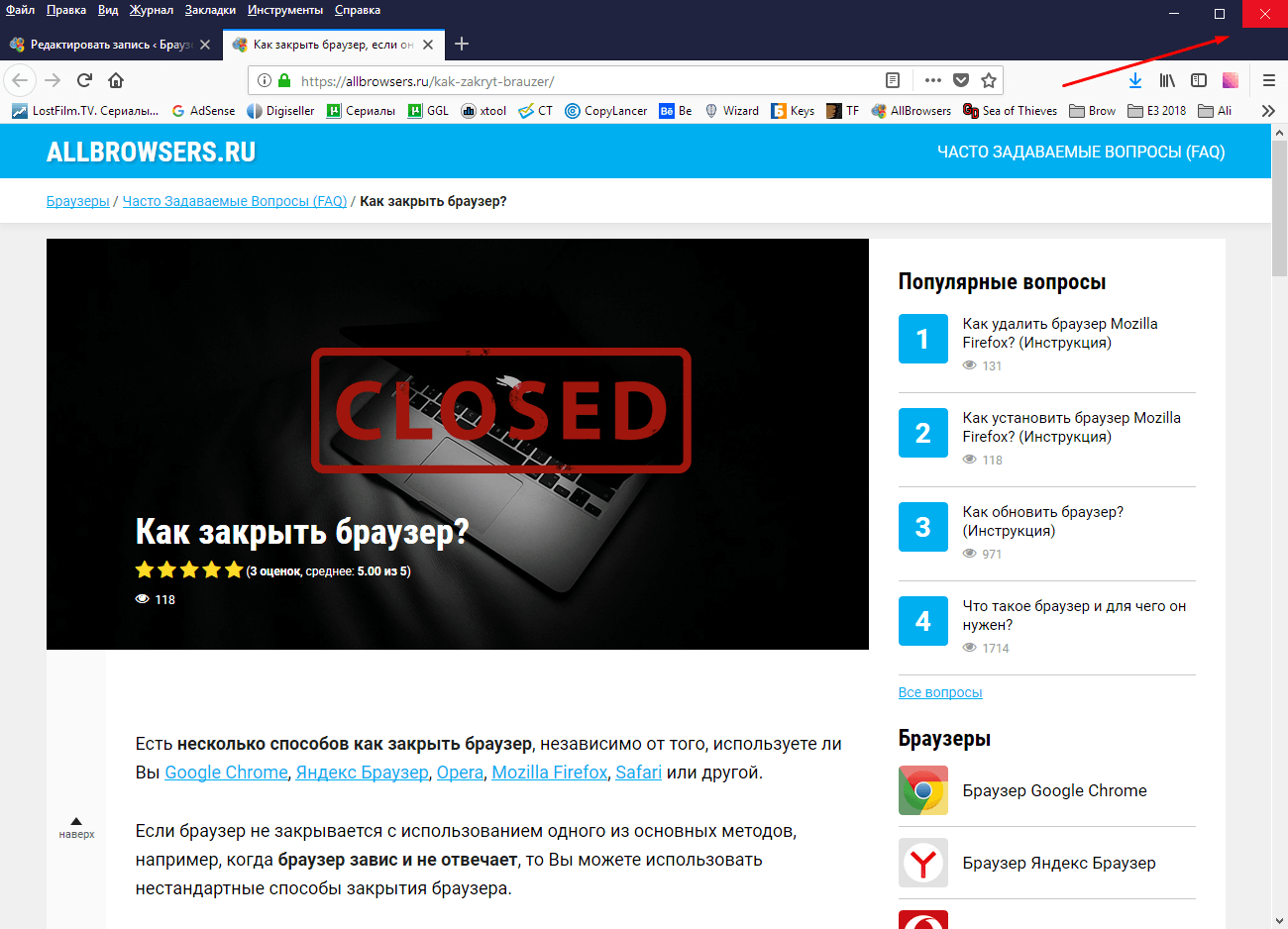
Task: Show more bookmarks with double chevron
Action: tap(1267, 111)
